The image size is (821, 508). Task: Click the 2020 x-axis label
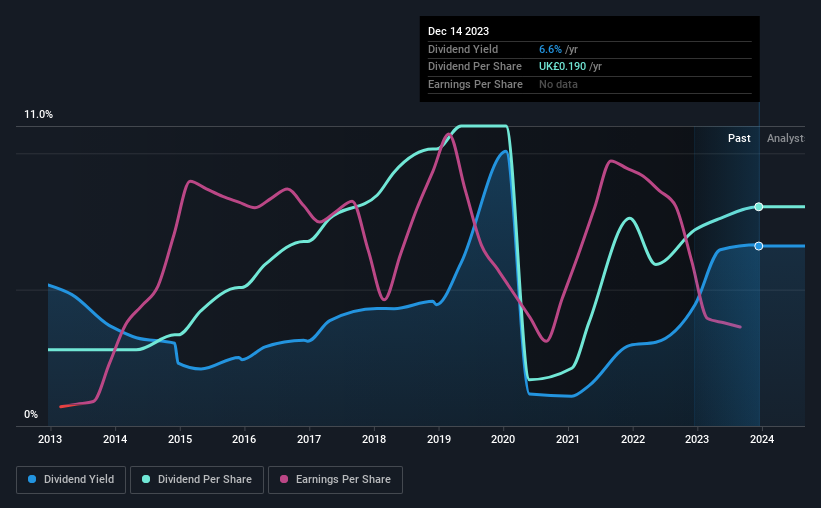point(503,439)
